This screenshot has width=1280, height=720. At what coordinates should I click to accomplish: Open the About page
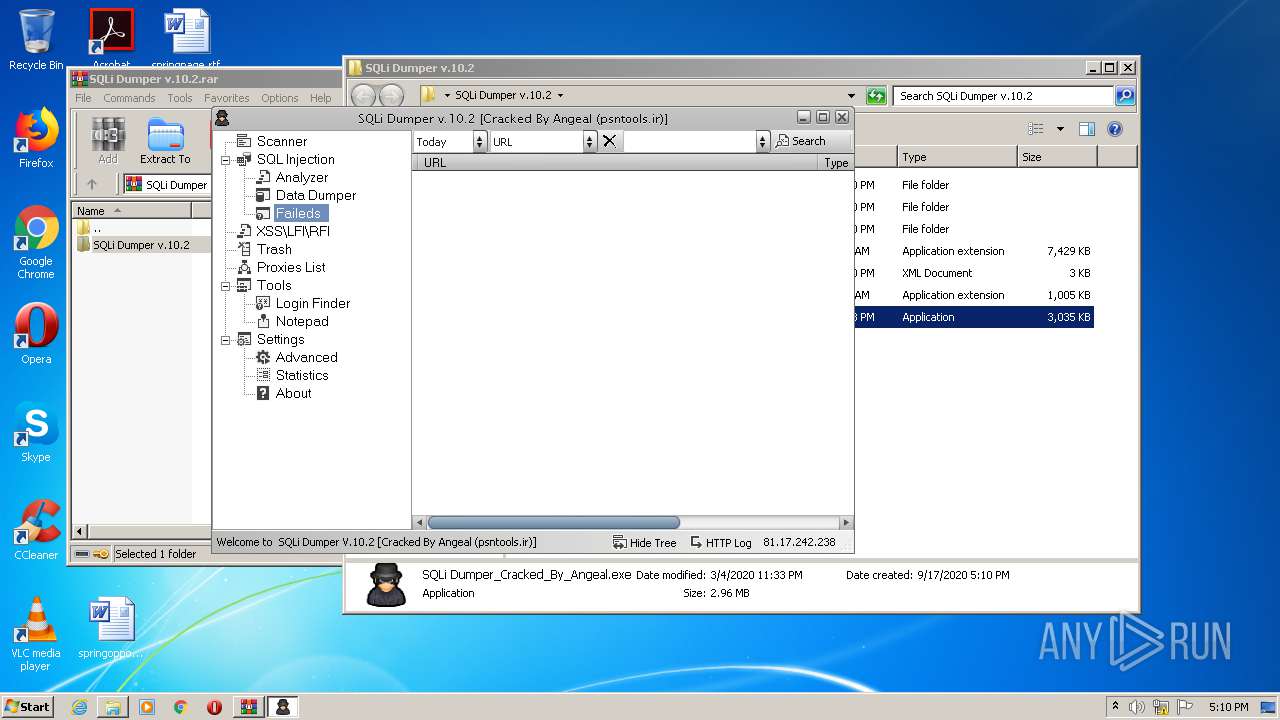(x=294, y=393)
